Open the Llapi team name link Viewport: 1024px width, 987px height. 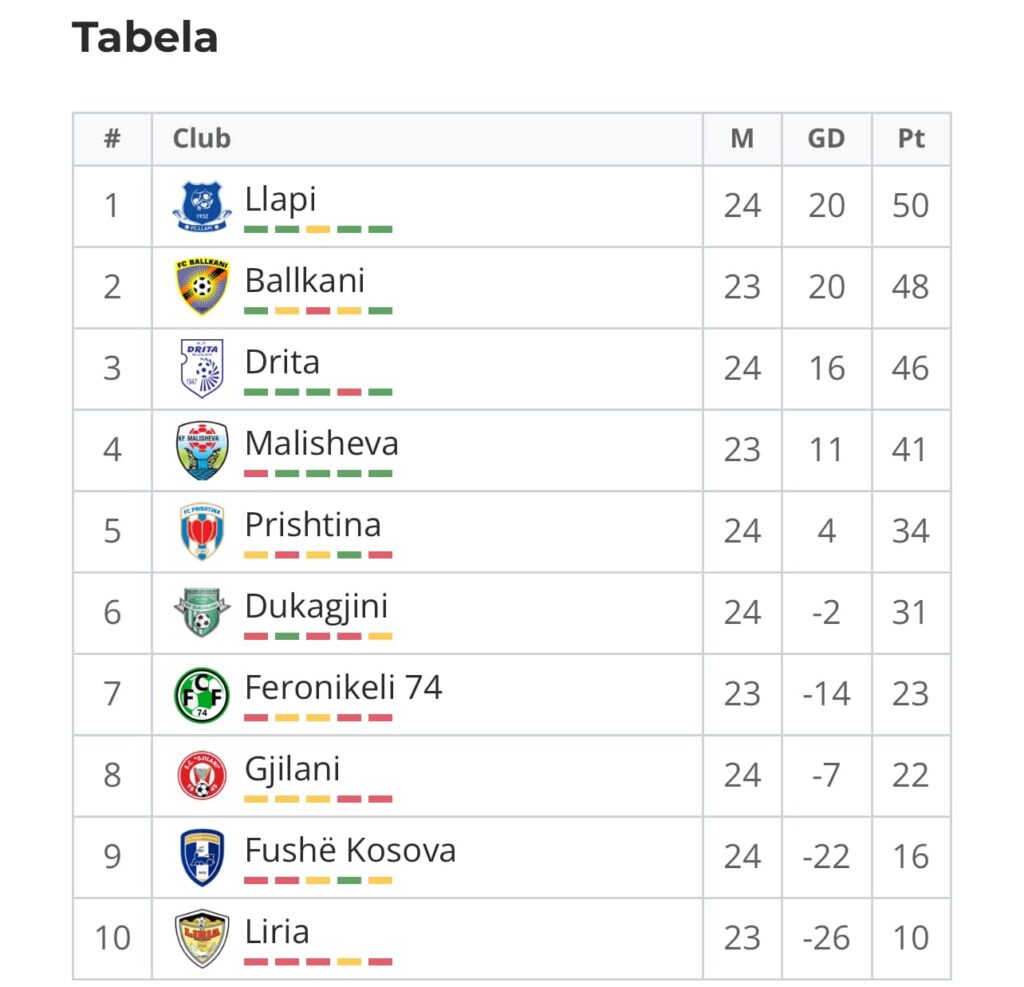point(280,199)
